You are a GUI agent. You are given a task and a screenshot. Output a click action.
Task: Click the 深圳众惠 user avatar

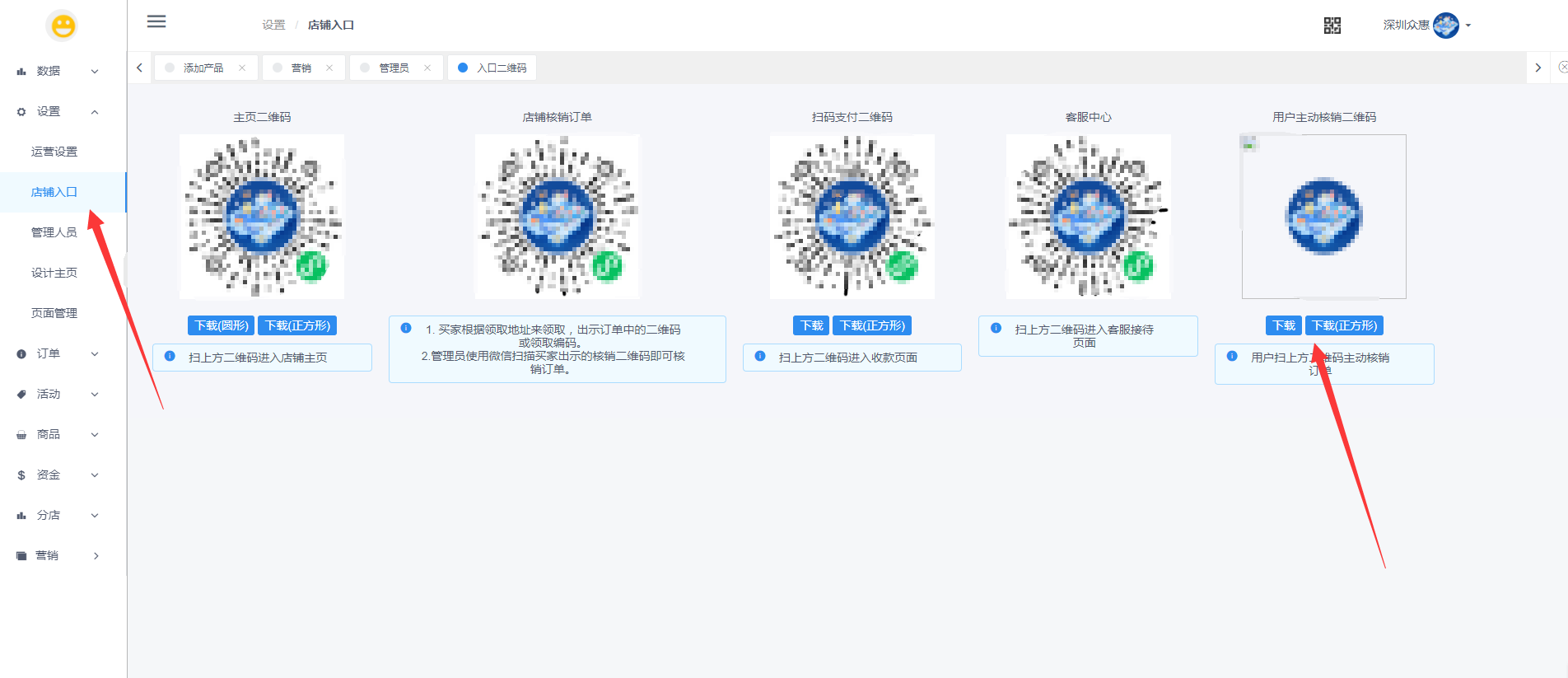pos(1446,26)
